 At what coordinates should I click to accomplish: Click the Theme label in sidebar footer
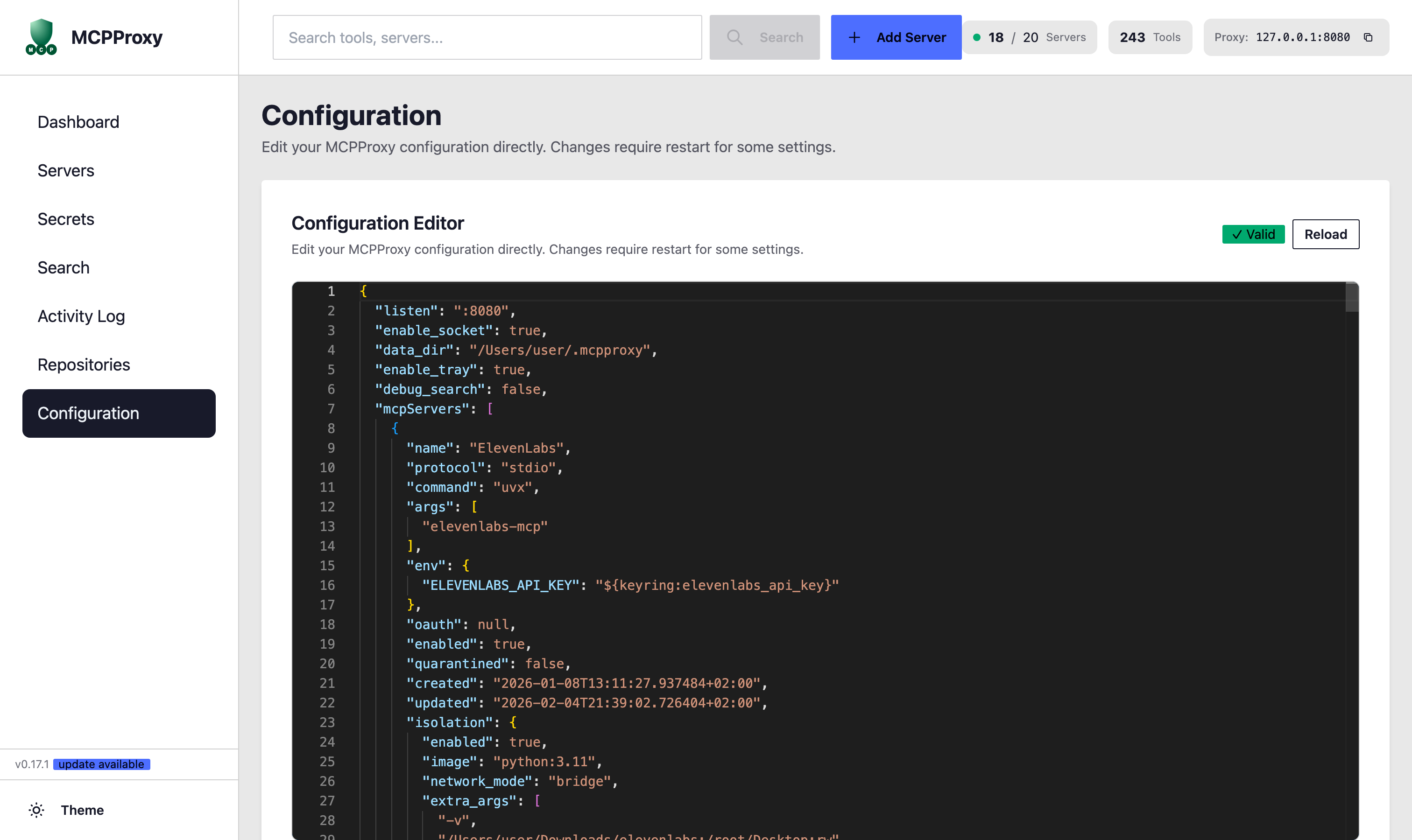82,810
